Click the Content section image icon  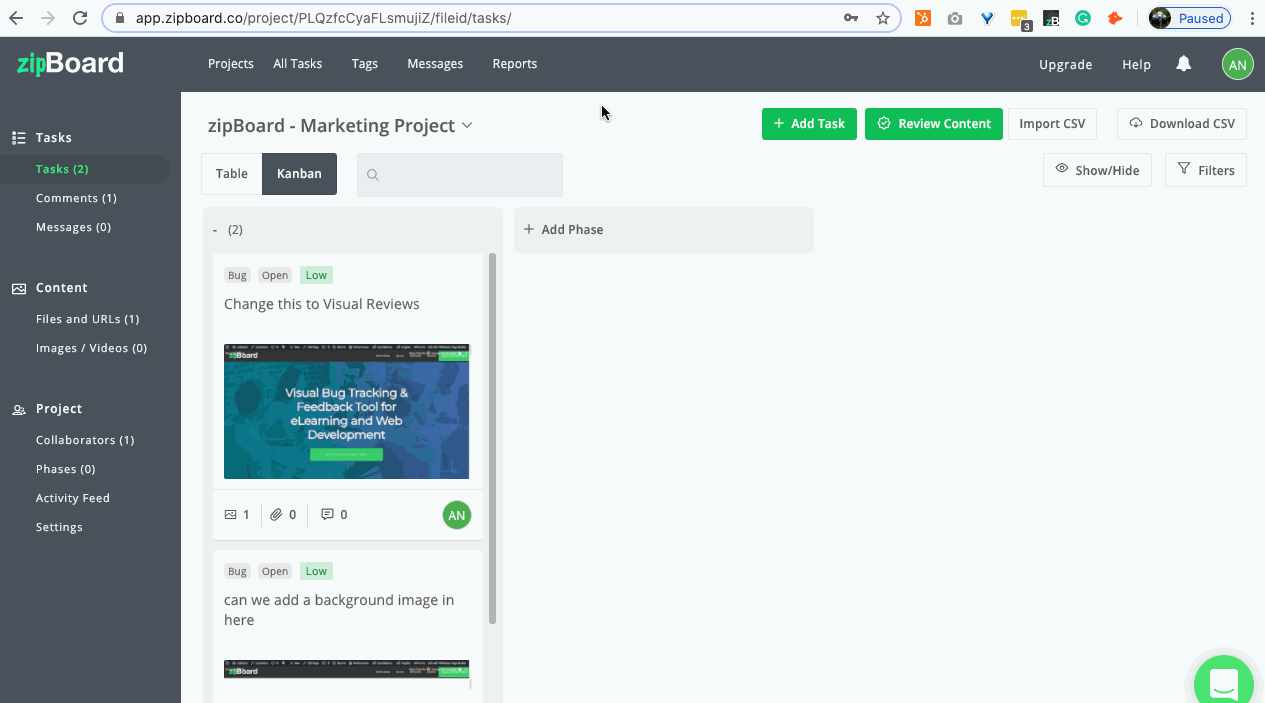coord(18,288)
